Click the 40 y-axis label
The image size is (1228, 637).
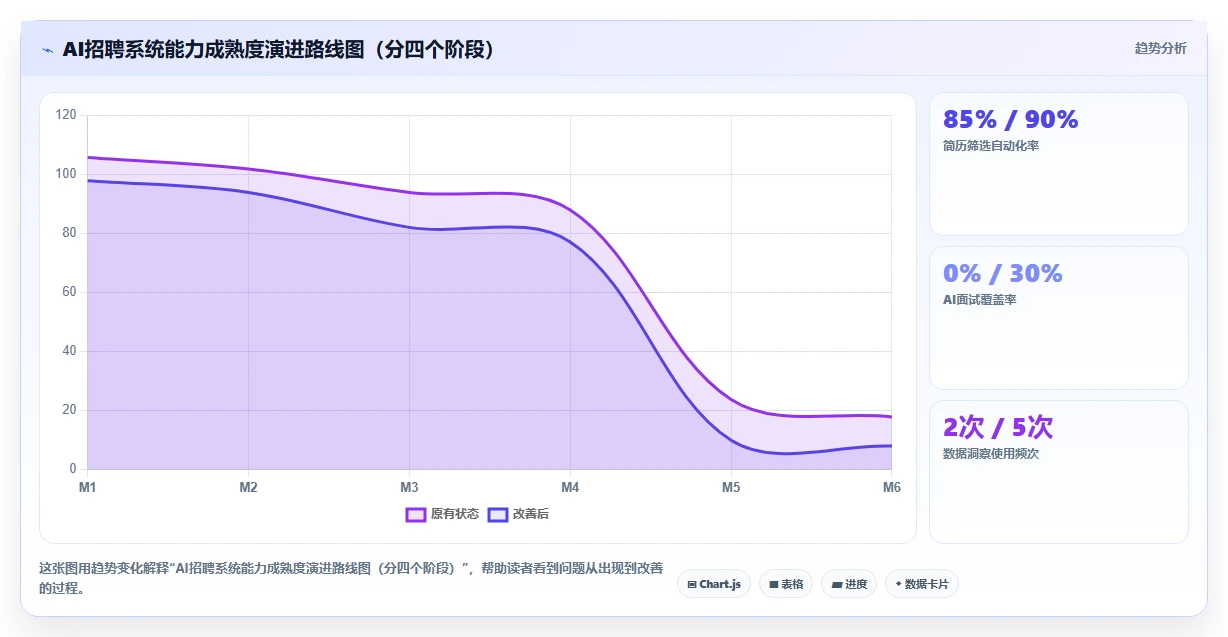pos(69,351)
